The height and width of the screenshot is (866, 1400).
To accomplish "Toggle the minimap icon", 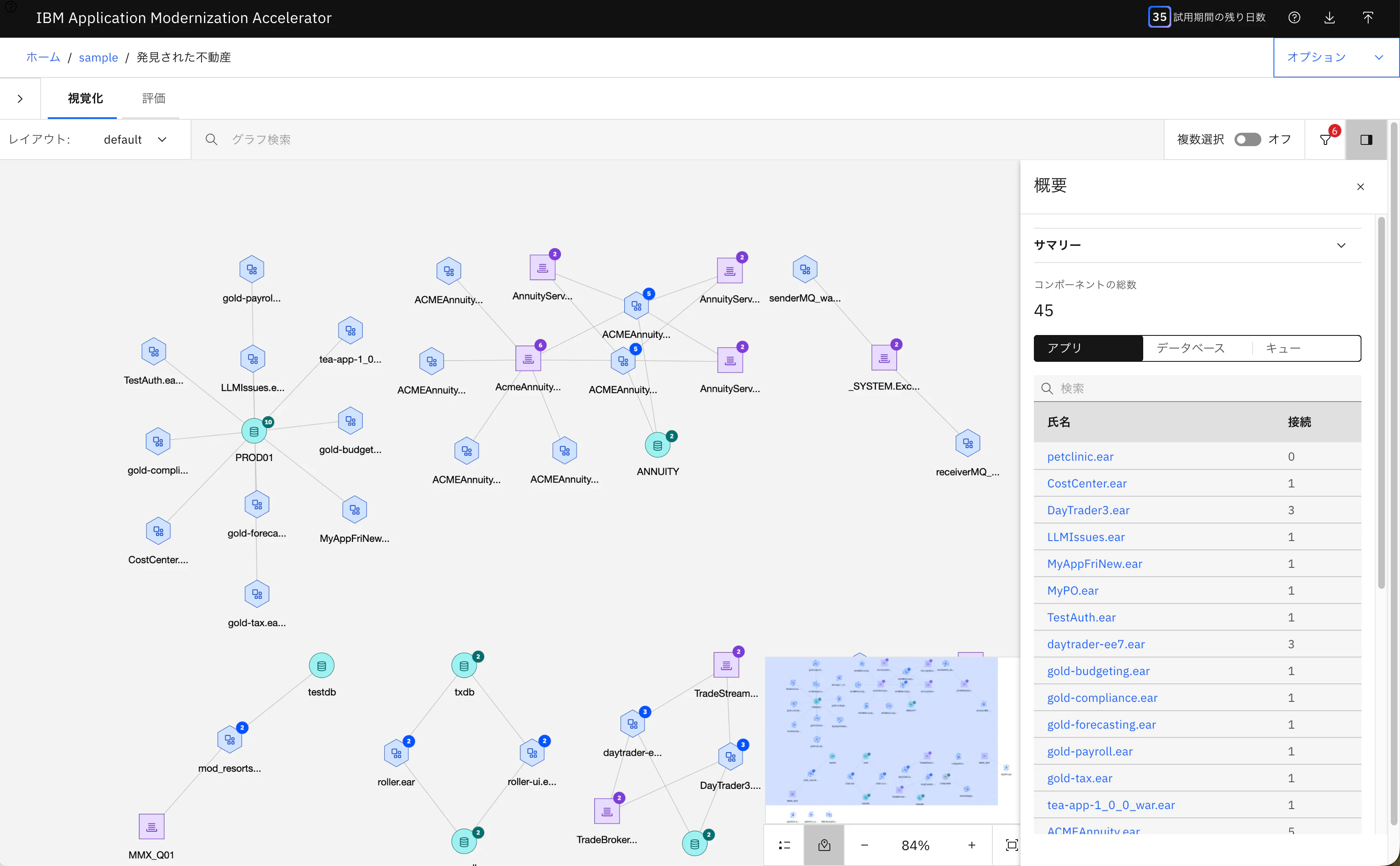I will pos(824,845).
